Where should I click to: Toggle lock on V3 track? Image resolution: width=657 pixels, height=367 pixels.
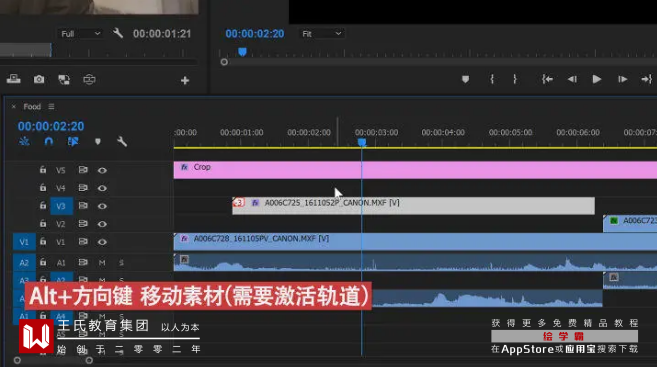pos(43,206)
